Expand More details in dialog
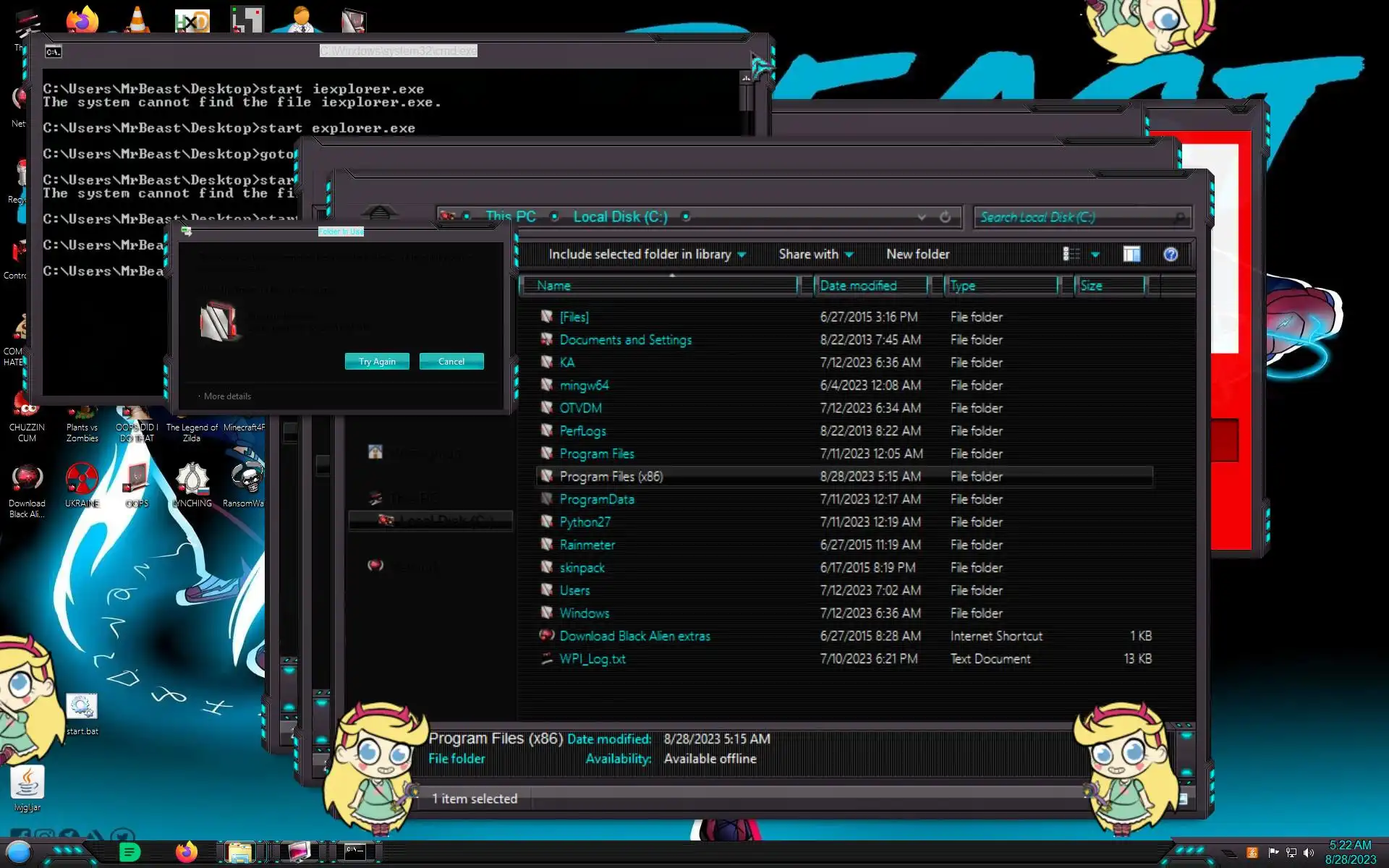Screen dimensions: 1389x868 226,396
